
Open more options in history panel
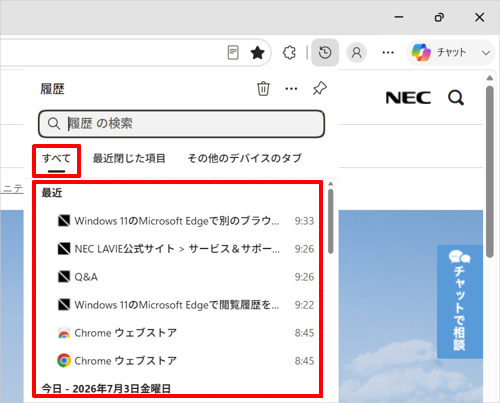(x=291, y=89)
